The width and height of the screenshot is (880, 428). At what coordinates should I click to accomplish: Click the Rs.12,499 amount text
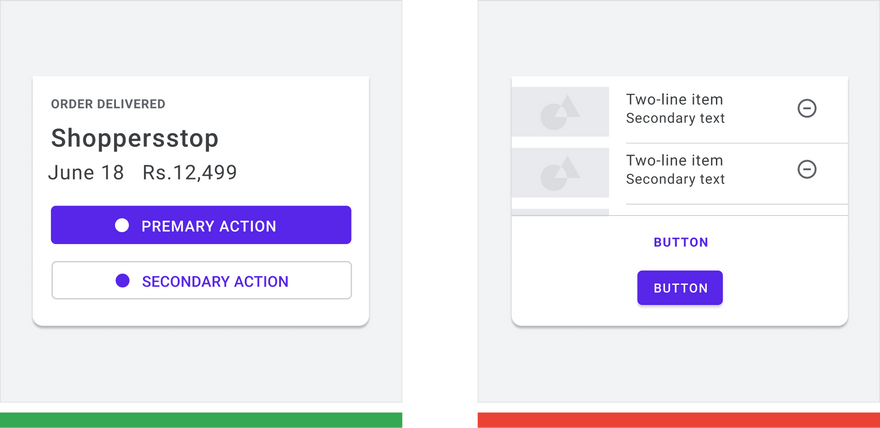[190, 173]
